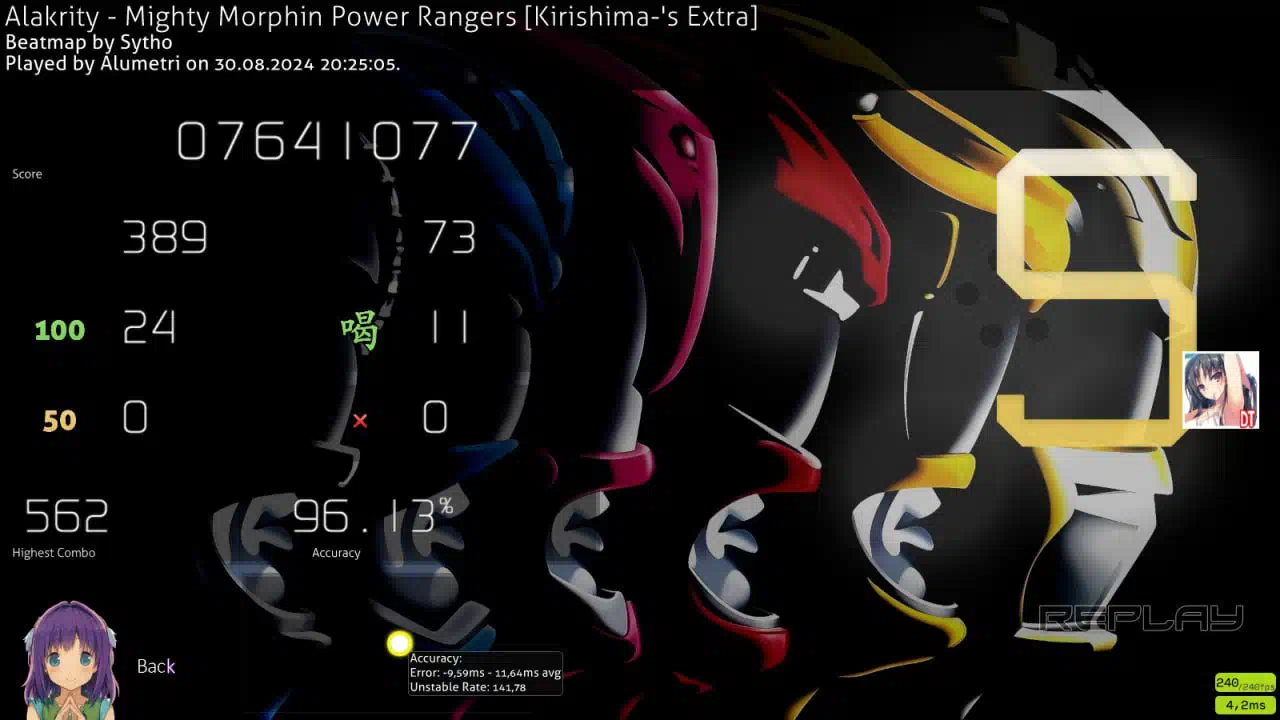Click the geki count value 73
This screenshot has height=720, width=1280.
[449, 238]
